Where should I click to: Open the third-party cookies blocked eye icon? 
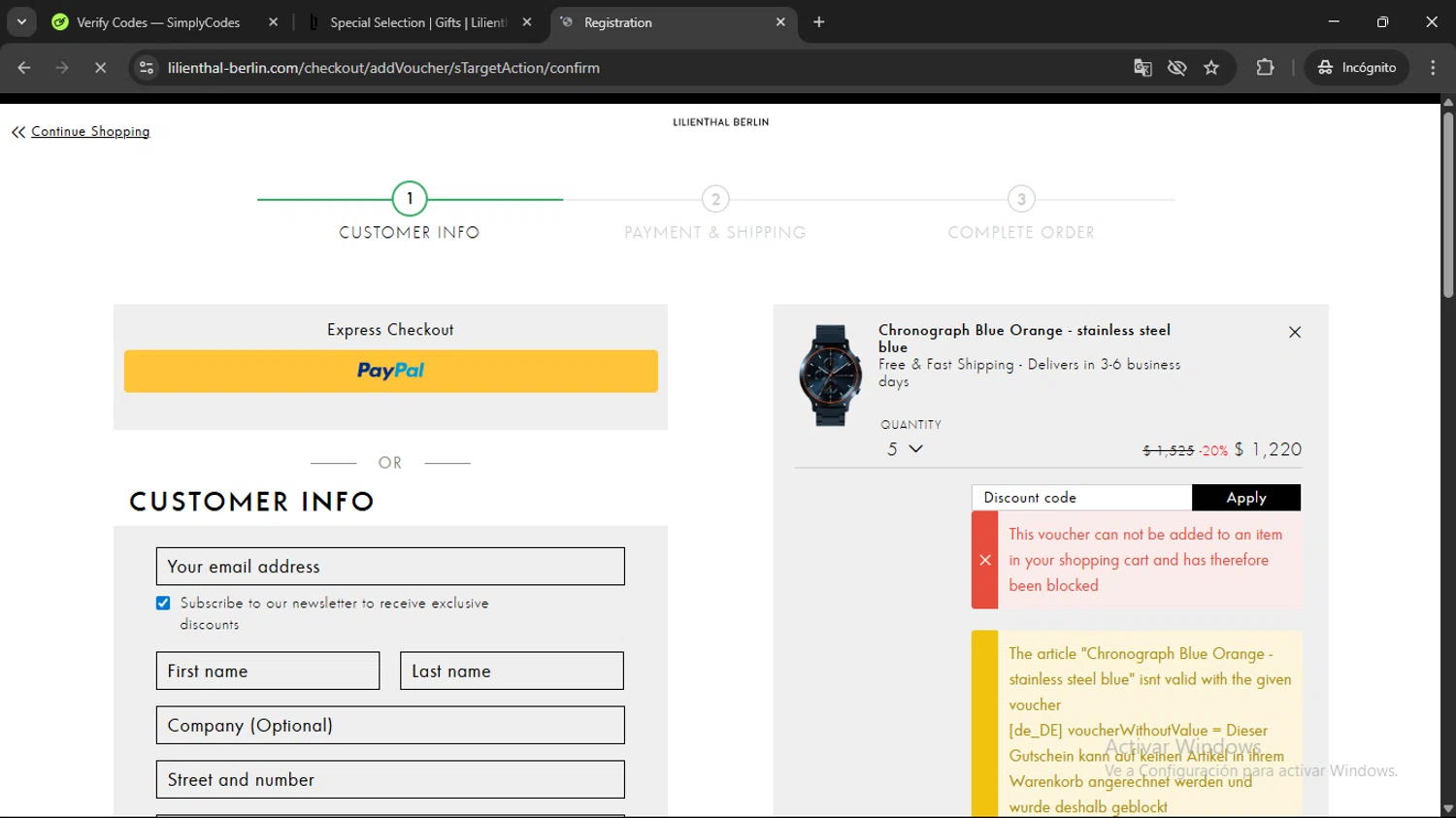(x=1177, y=68)
